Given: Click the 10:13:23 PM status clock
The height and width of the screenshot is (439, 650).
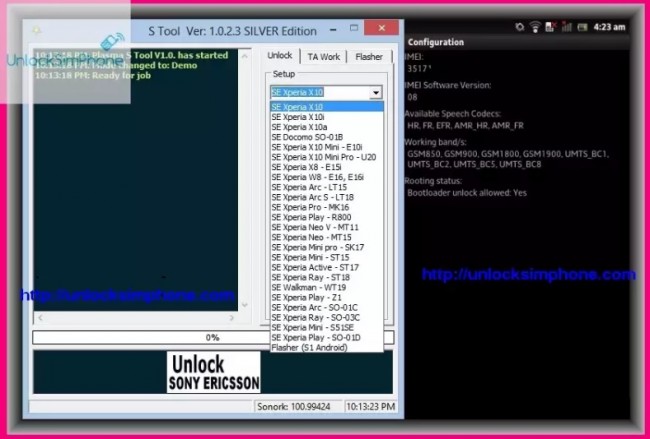Looking at the screenshot, I should [x=370, y=407].
